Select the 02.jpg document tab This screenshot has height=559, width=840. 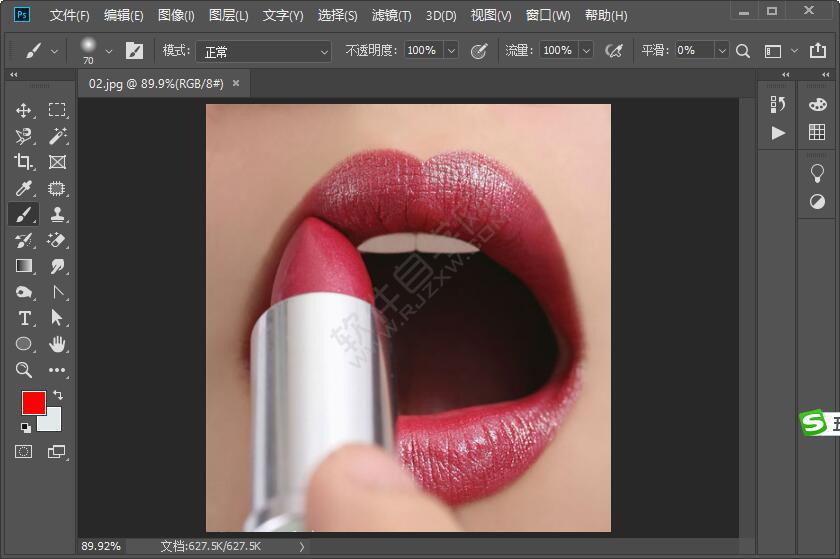tap(156, 84)
